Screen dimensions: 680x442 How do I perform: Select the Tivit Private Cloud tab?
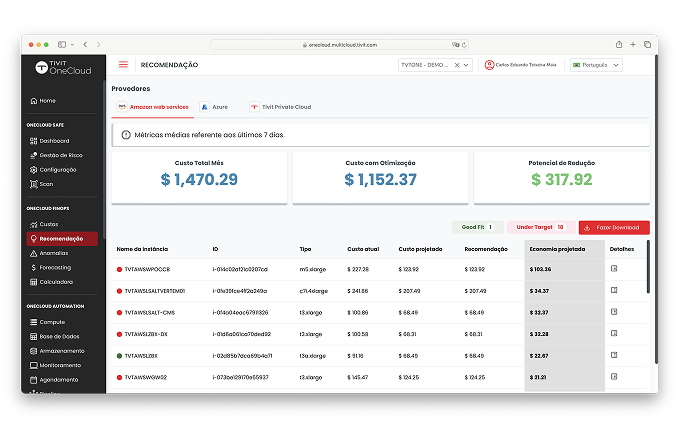coord(282,106)
